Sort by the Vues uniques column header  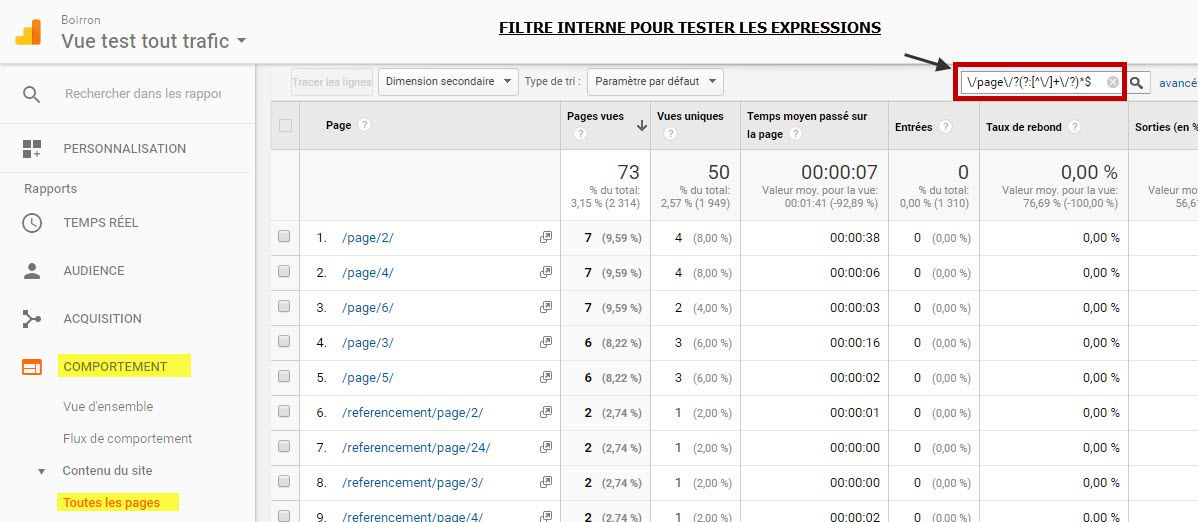(x=688, y=117)
